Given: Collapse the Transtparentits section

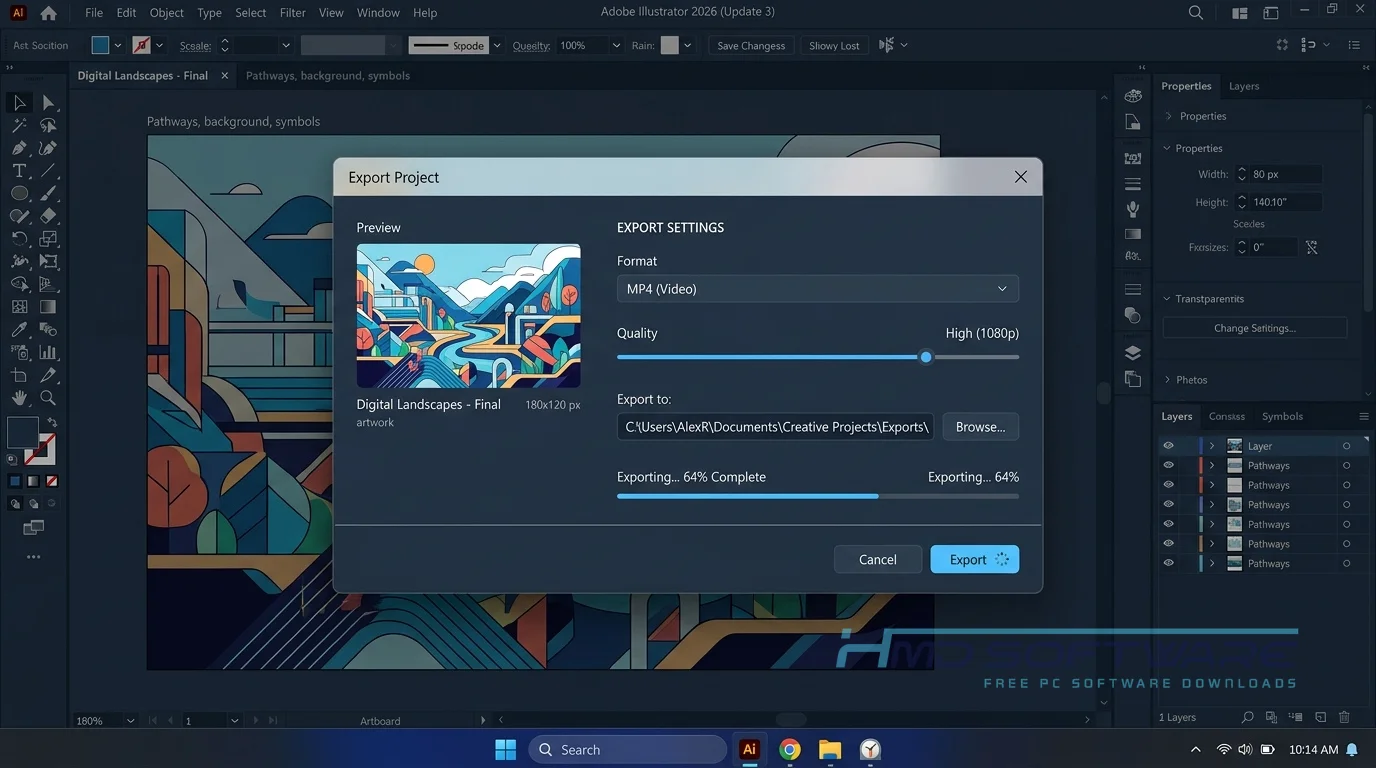Looking at the screenshot, I should (1166, 299).
